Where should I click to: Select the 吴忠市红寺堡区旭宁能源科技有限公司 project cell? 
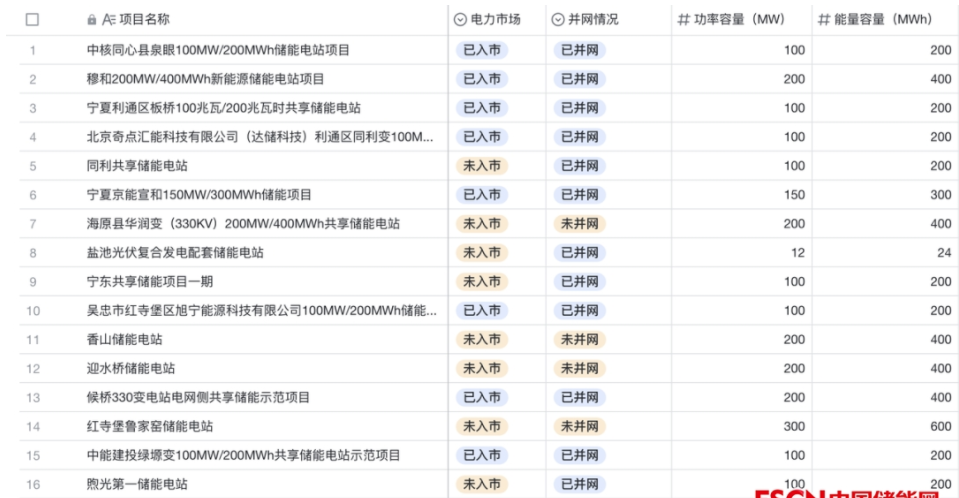(x=264, y=311)
